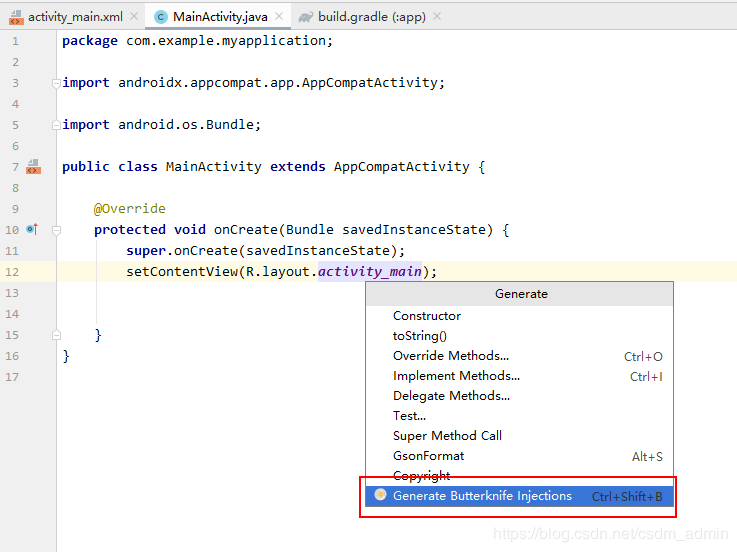Click setContentView on line 12
The height and width of the screenshot is (552, 737).
182,272
